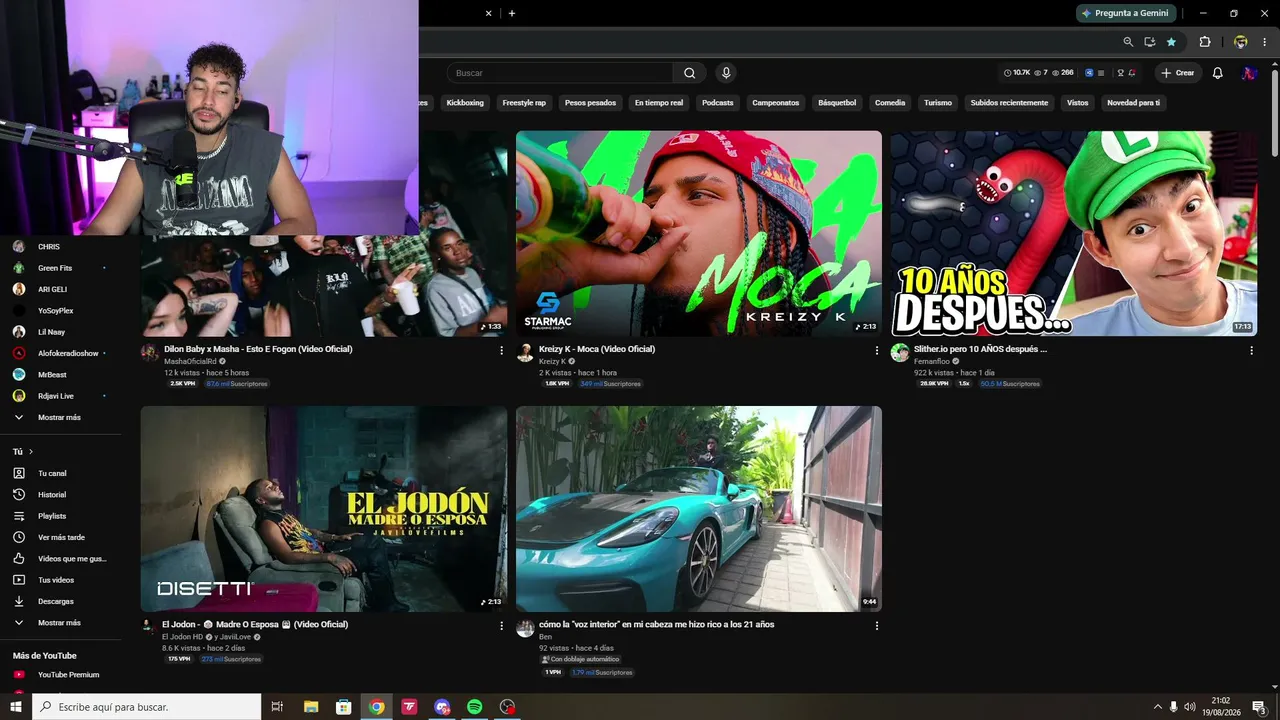Select the Kickboxing filter chip
The image size is (1280, 720).
point(465,103)
